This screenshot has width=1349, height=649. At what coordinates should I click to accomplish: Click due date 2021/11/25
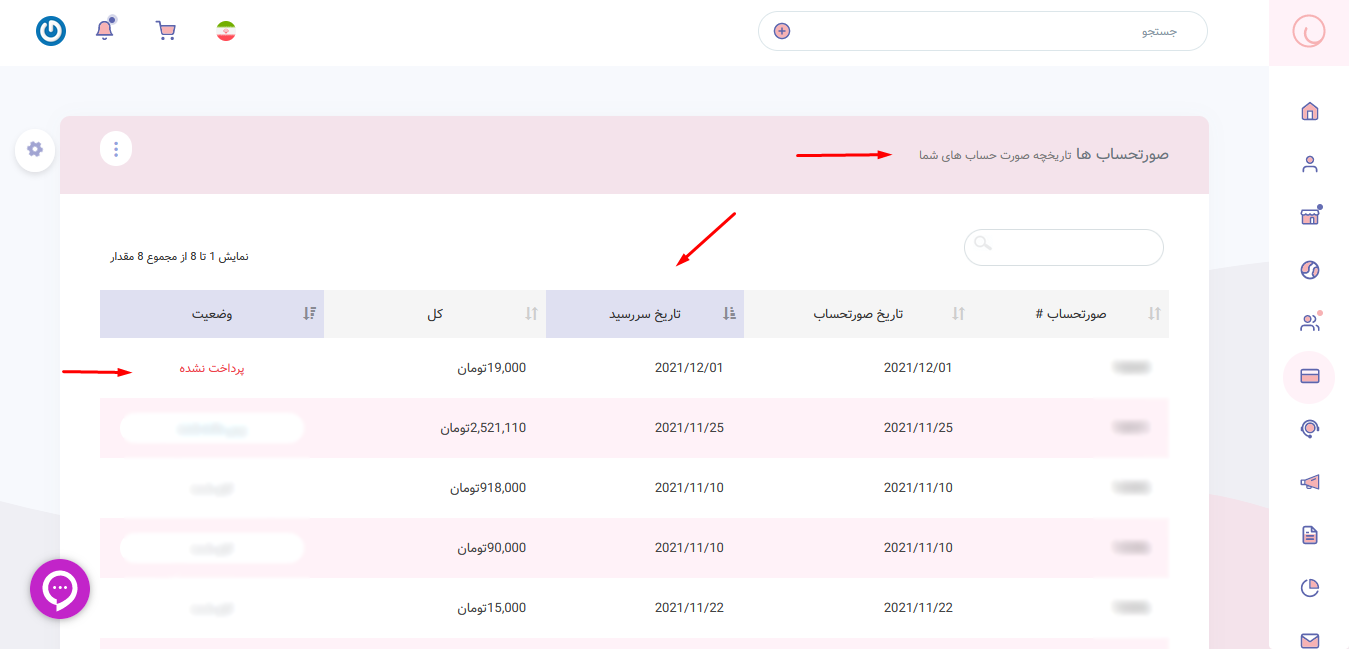point(689,428)
